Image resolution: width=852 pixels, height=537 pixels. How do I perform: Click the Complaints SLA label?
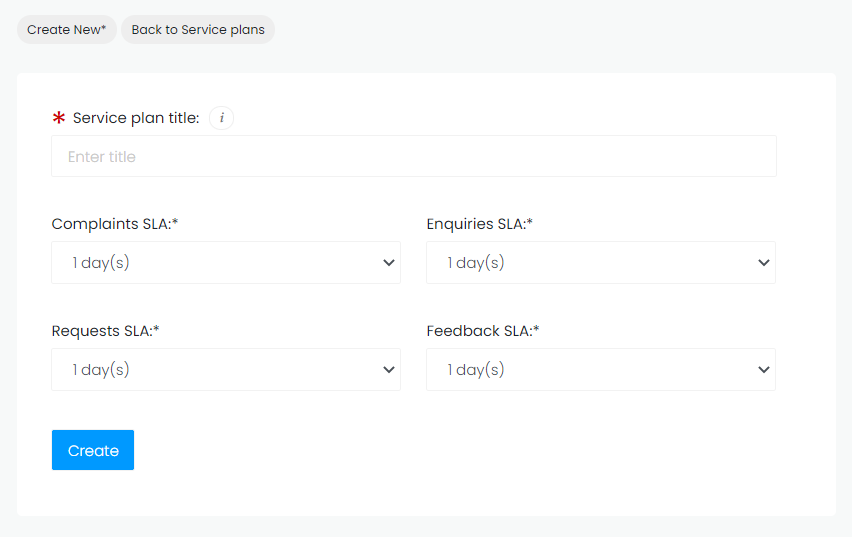(114, 224)
